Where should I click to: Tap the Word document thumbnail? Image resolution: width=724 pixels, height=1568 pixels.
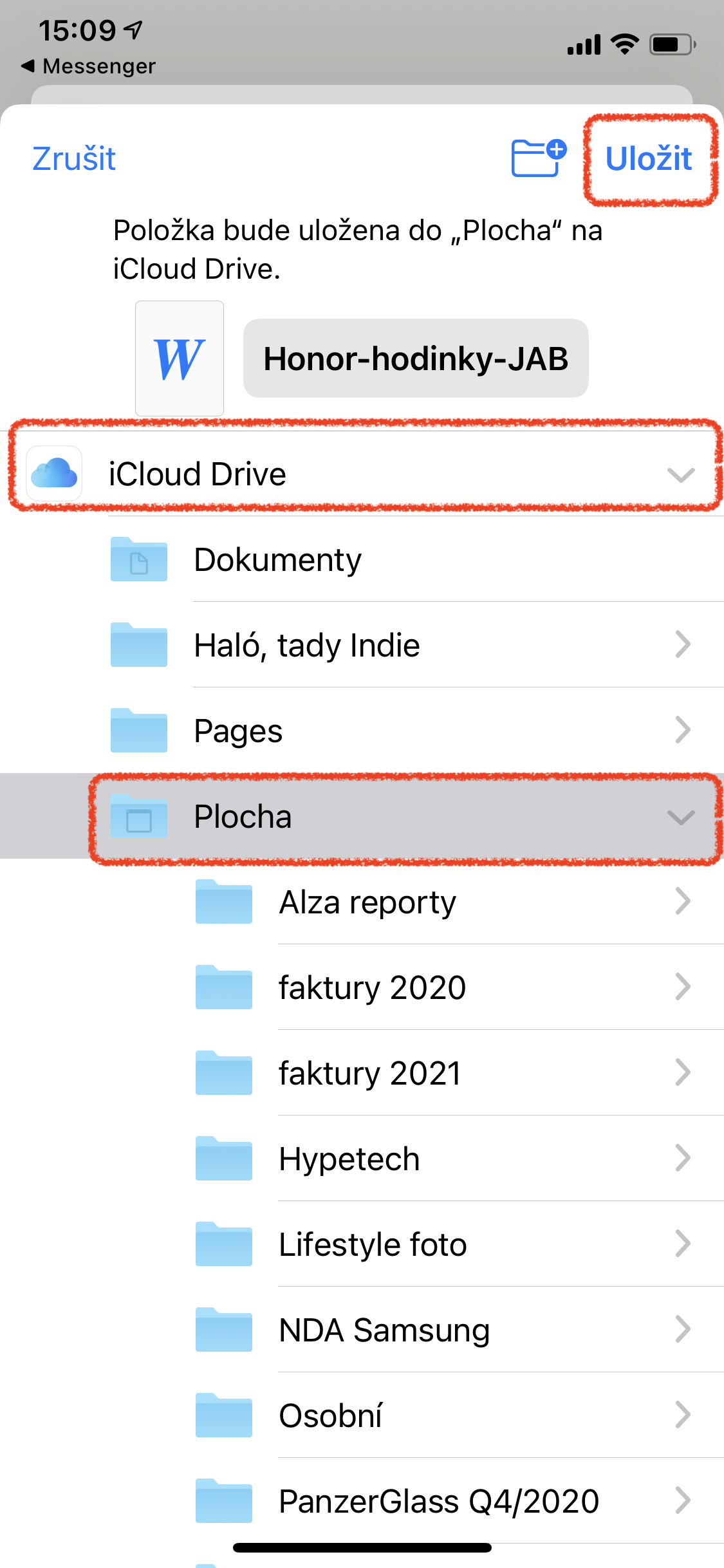click(180, 359)
